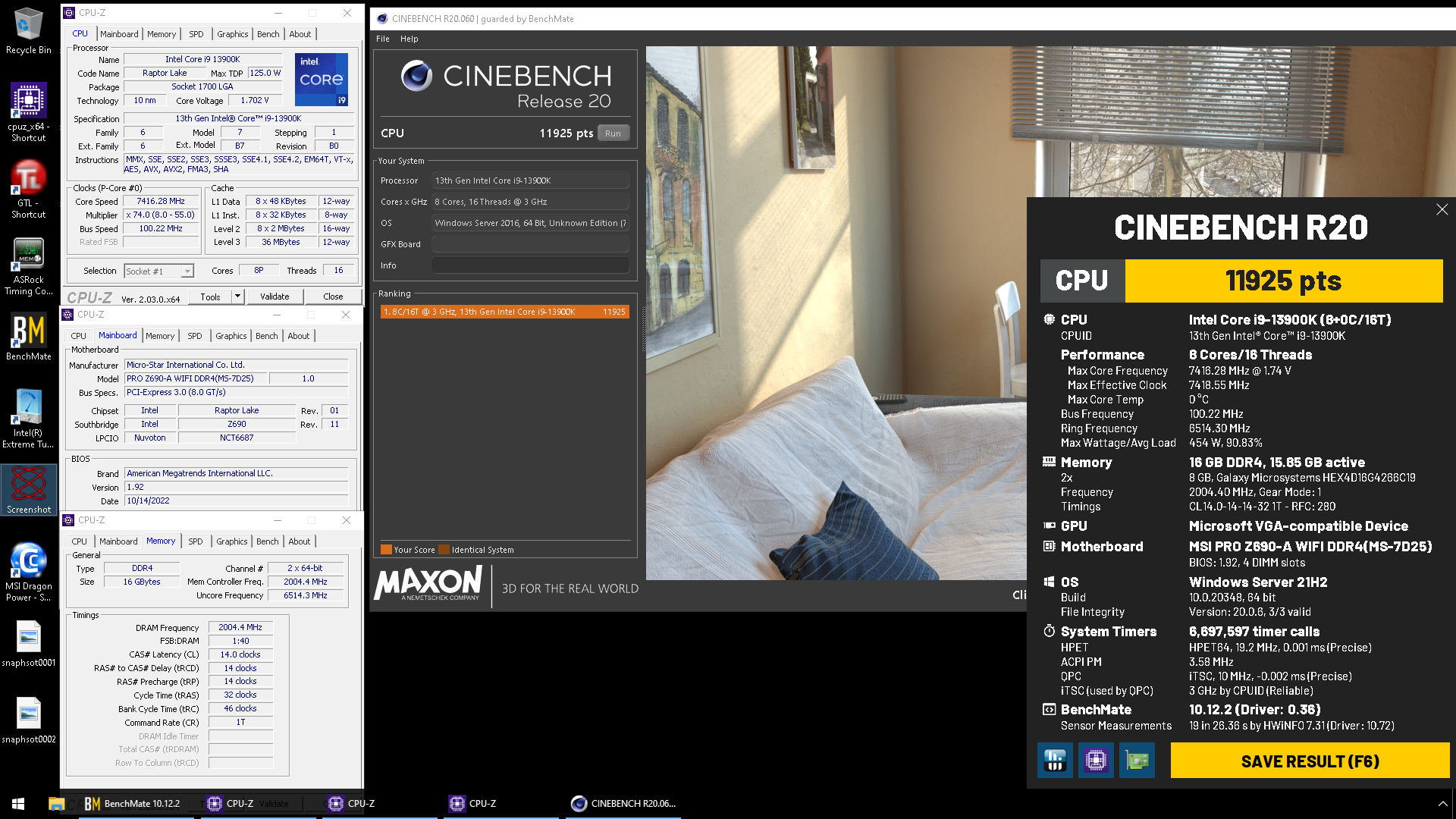This screenshot has width=1456, height=819.
Task: Click the Validate button in CPU-Z
Action: click(x=275, y=297)
